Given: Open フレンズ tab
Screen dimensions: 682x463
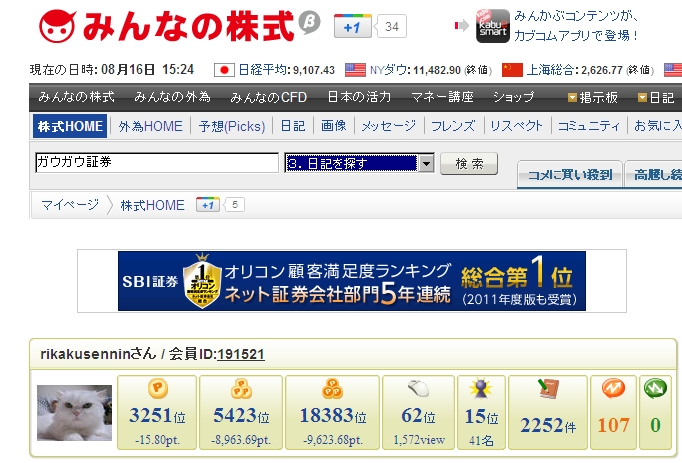Looking at the screenshot, I should [453, 126].
